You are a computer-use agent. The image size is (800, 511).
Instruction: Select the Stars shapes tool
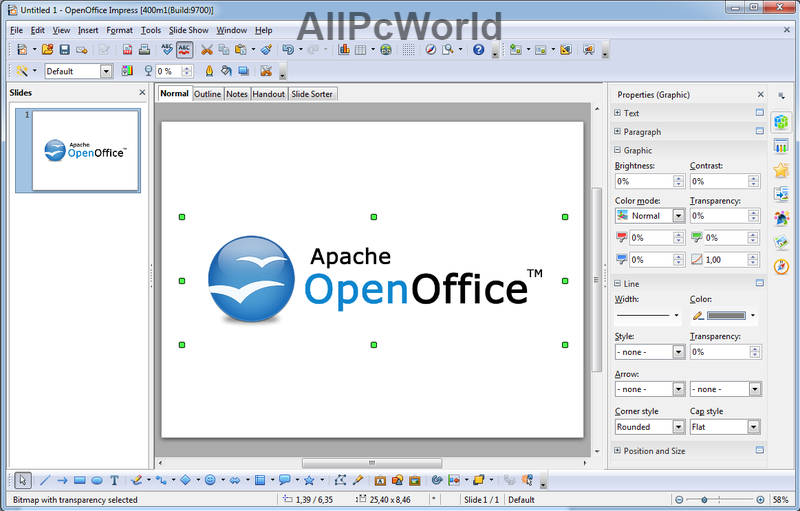pos(309,480)
